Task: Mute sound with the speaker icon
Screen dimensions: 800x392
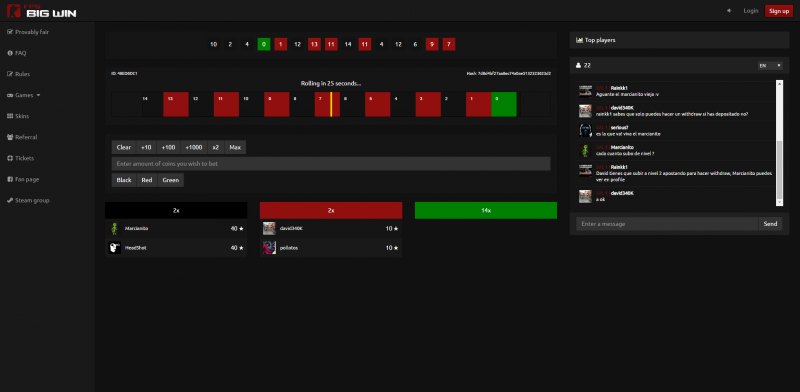Action: [729, 11]
